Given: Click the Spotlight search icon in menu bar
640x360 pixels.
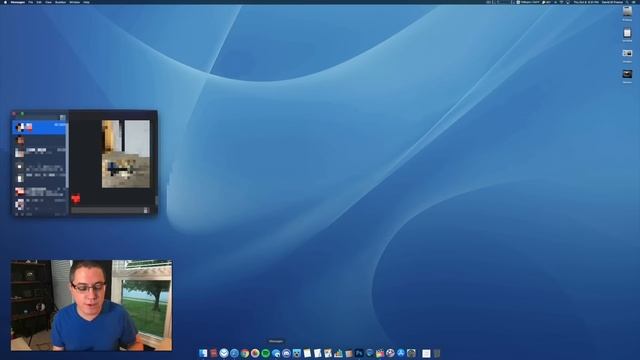Looking at the screenshot, I should pos(627,2).
